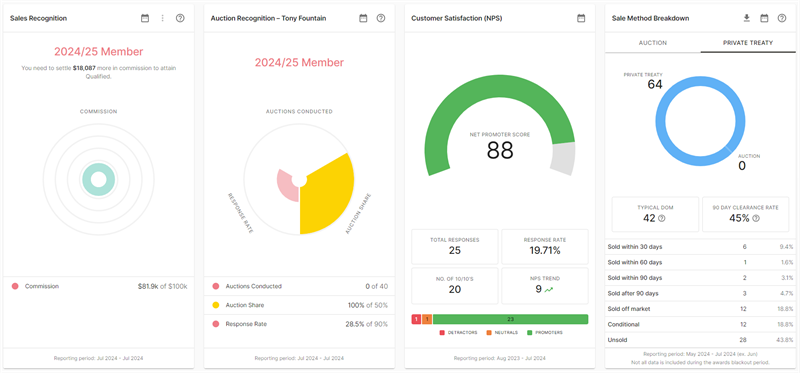This screenshot has height=373, width=800.
Task: Open the Total Responses tile
Action: pos(455,246)
